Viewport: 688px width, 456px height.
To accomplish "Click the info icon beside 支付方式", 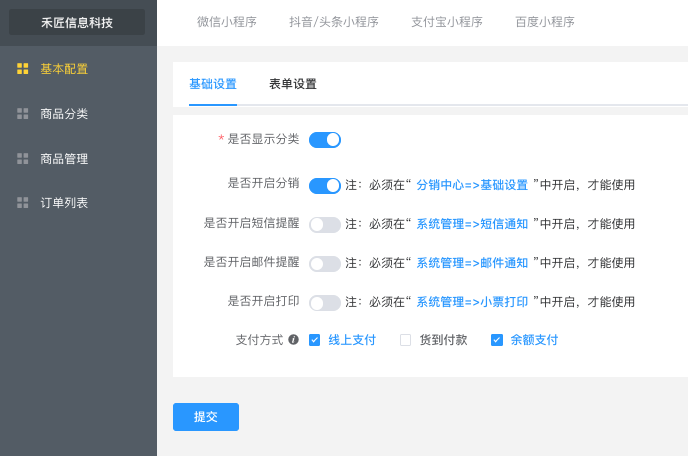I will pyautogui.click(x=294, y=339).
